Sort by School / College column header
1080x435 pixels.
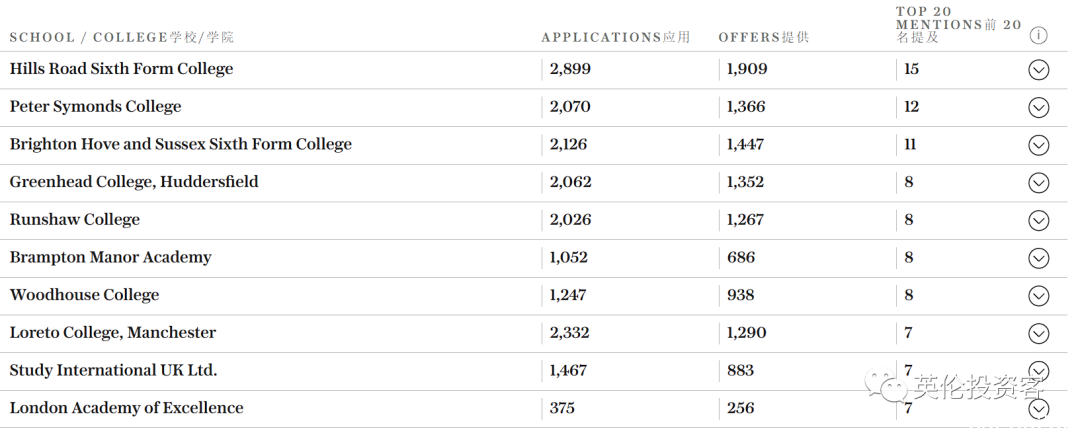tap(121, 37)
